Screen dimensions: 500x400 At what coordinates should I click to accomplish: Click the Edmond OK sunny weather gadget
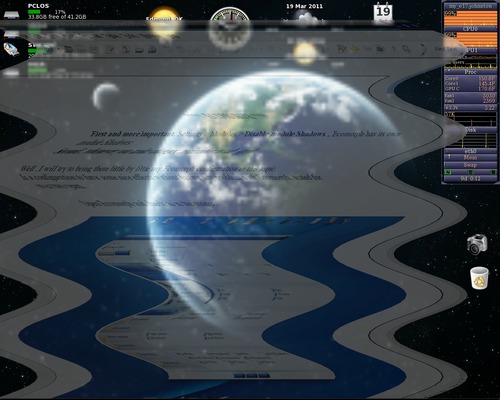tap(164, 22)
